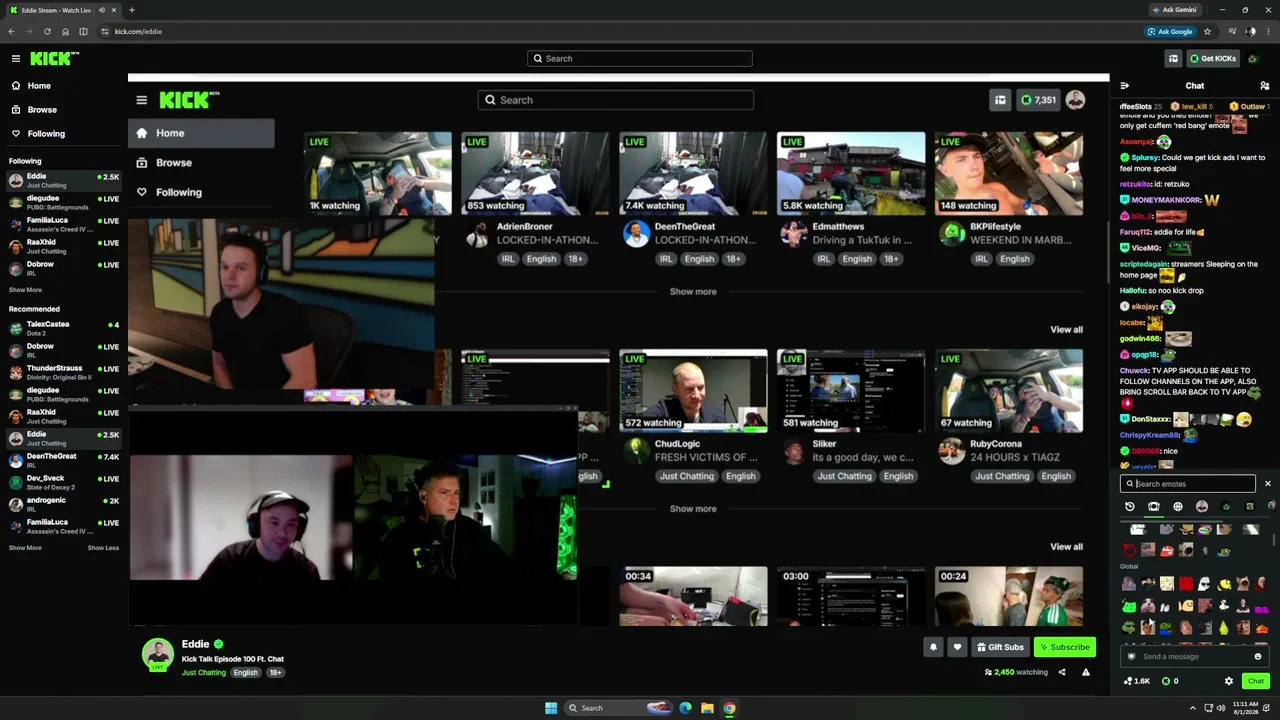Image resolution: width=1280 pixels, height=720 pixels.
Task: Open chat settings gear
Action: tap(1229, 681)
